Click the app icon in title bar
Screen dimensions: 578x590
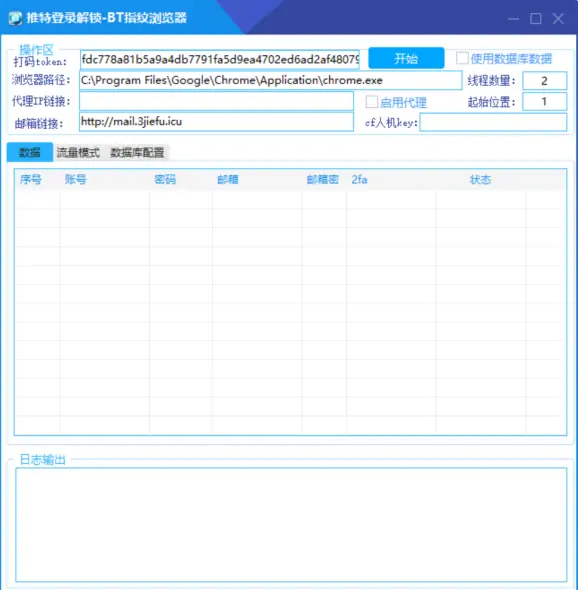pos(15,18)
